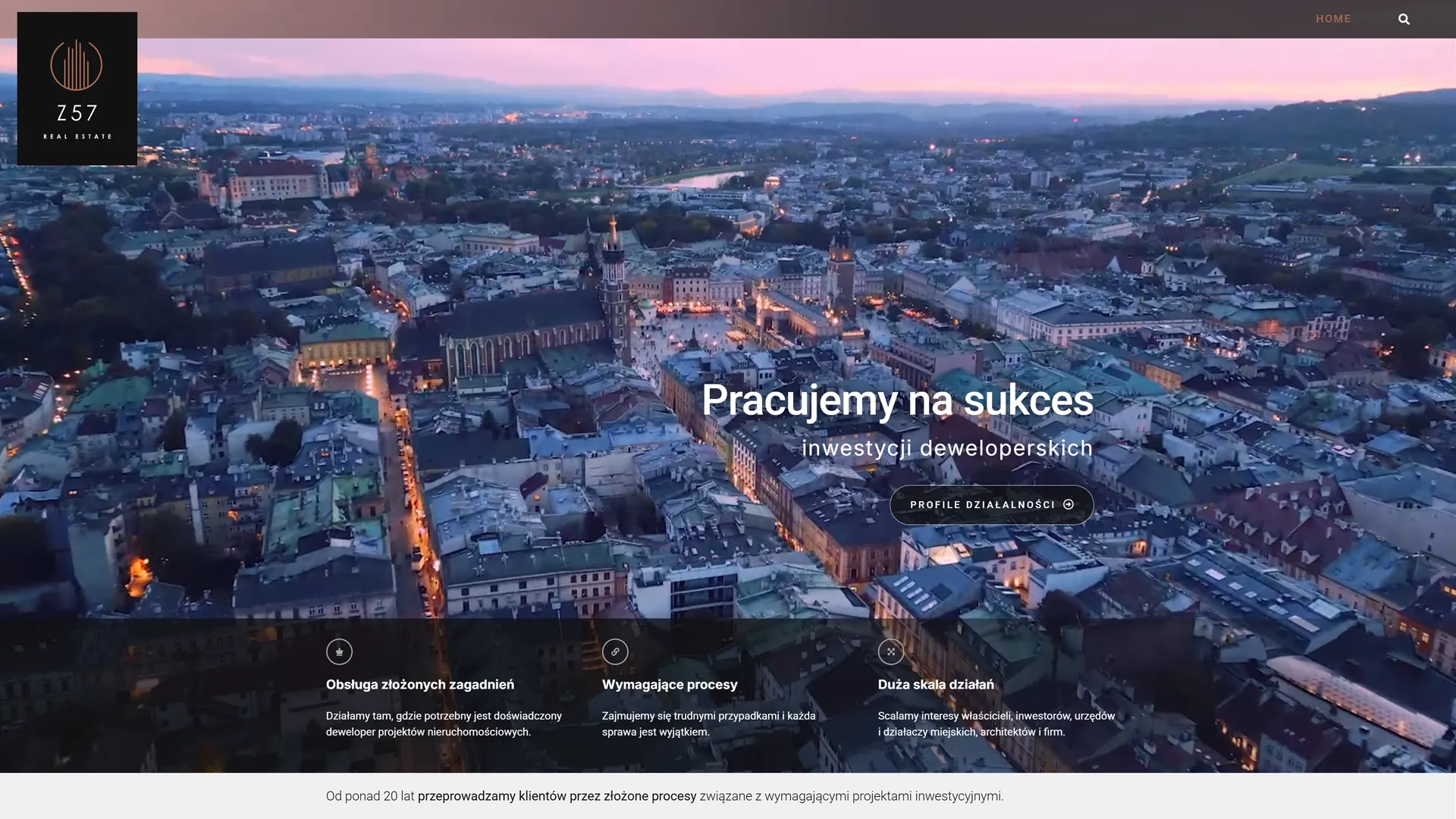
Task: Click the chain link circle icon
Action: 615,651
